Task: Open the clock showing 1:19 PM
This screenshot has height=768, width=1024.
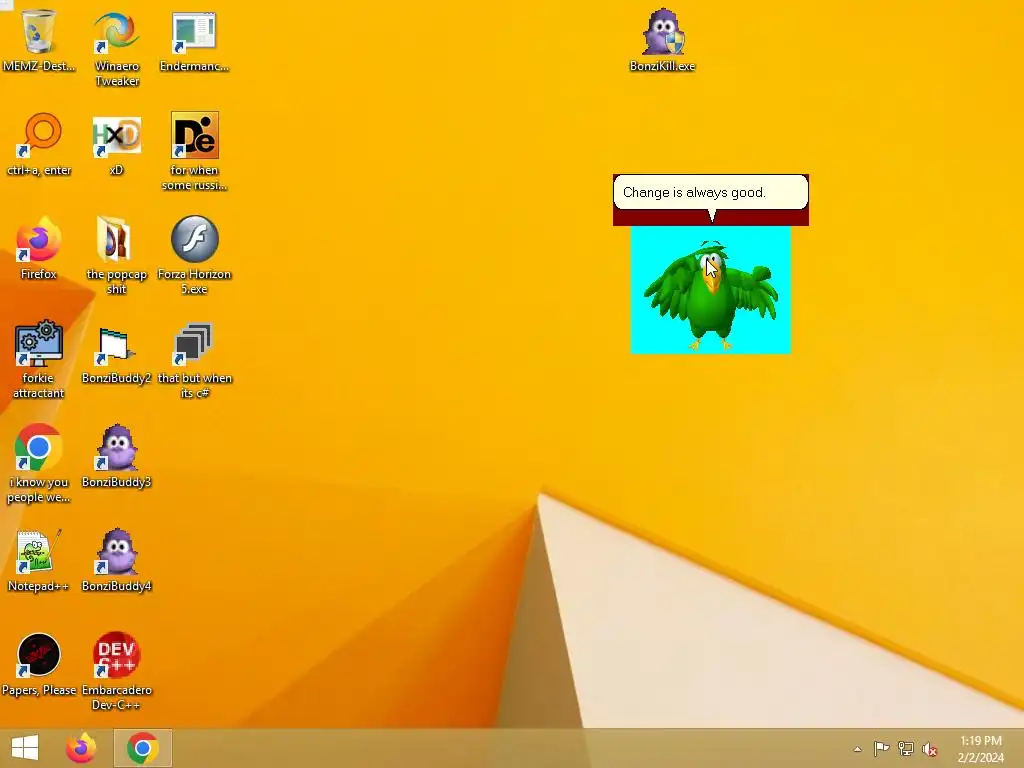Action: [x=980, y=749]
